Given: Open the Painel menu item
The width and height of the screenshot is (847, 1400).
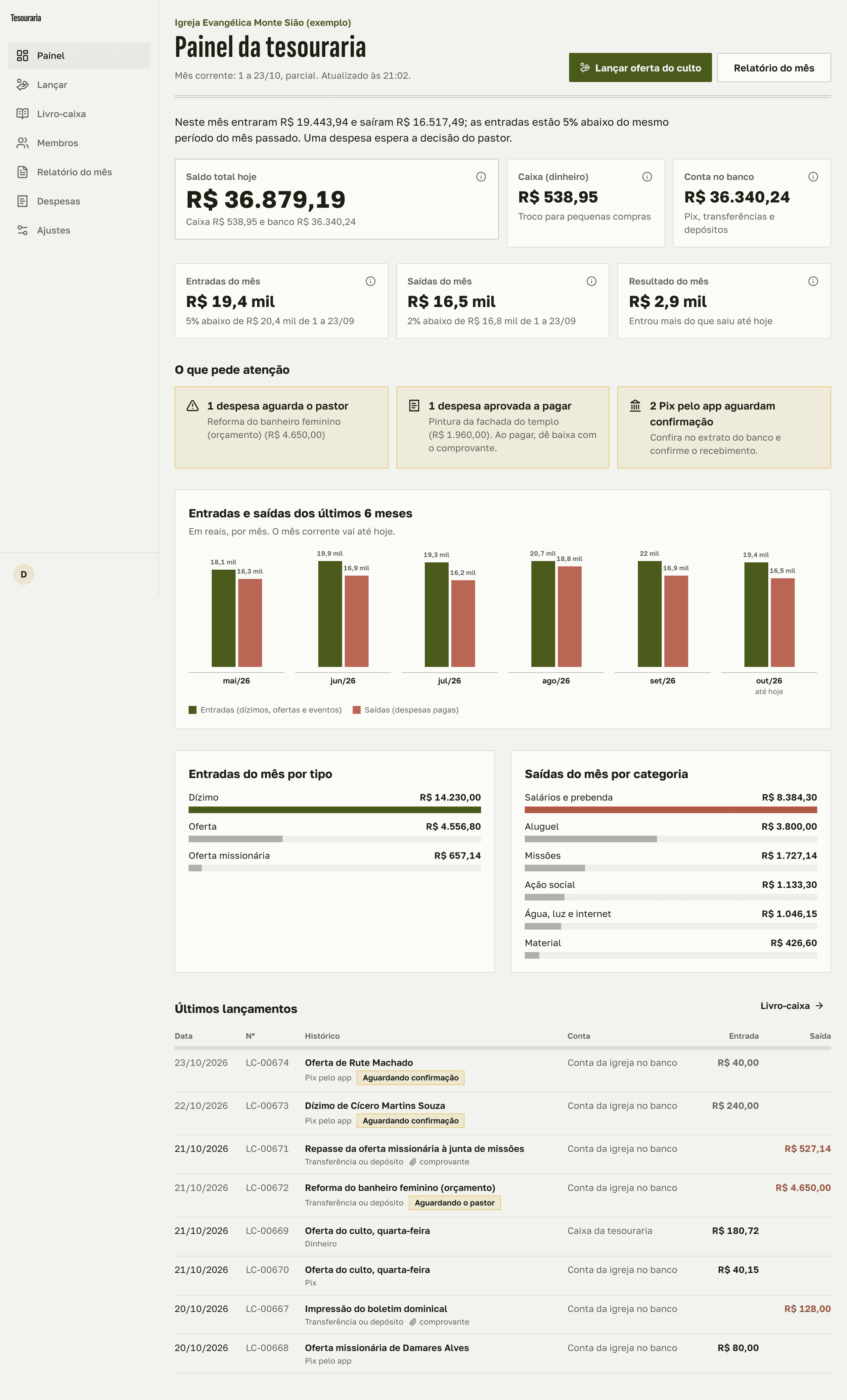Looking at the screenshot, I should click(x=79, y=56).
